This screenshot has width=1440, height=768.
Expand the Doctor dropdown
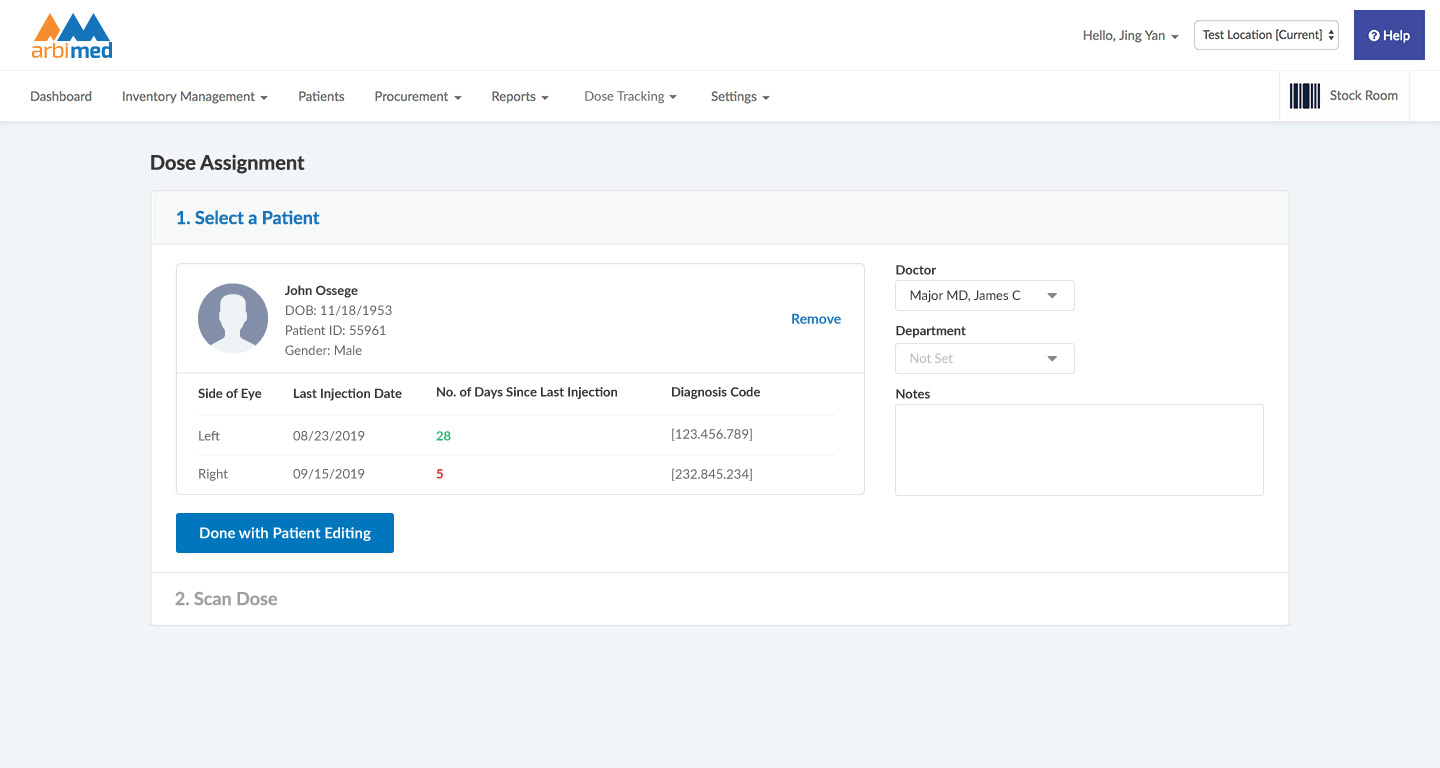[x=984, y=296]
